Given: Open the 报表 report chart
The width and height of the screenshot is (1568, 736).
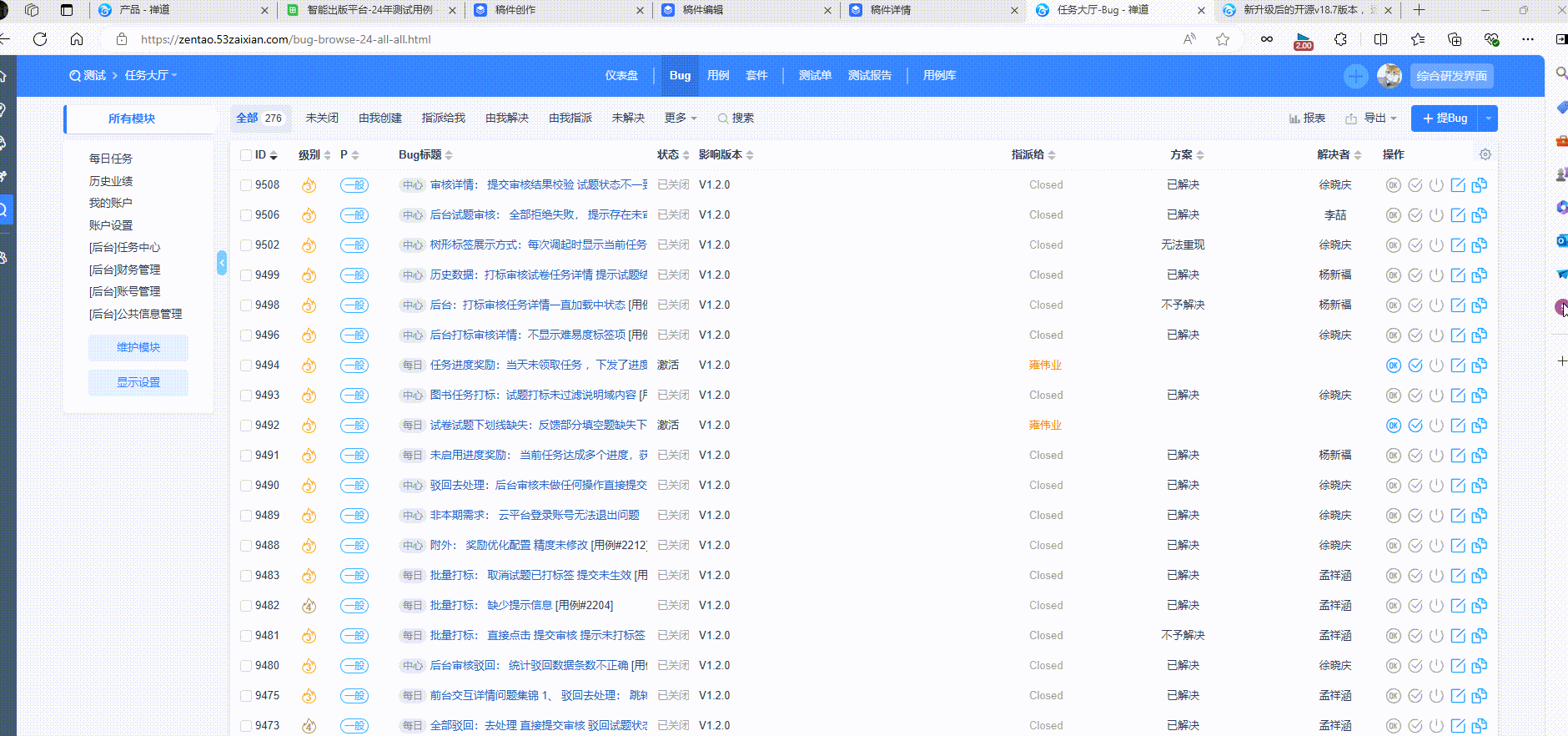Looking at the screenshot, I should coord(1307,118).
